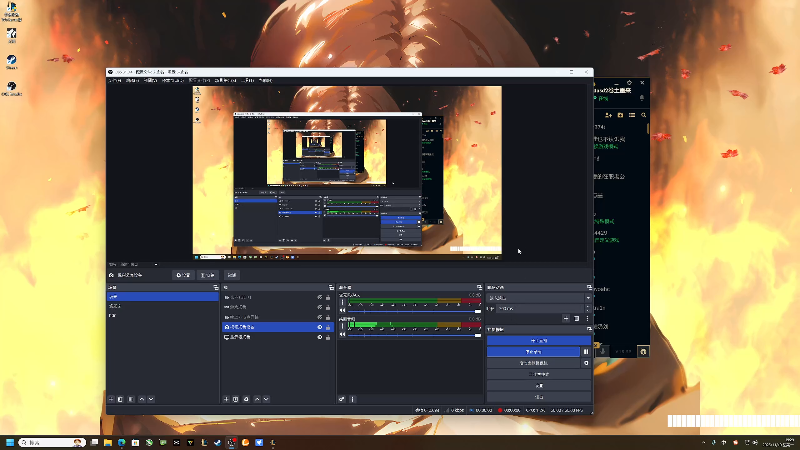Pause recording with the pause icon
800x450 pixels.
click(x=586, y=352)
